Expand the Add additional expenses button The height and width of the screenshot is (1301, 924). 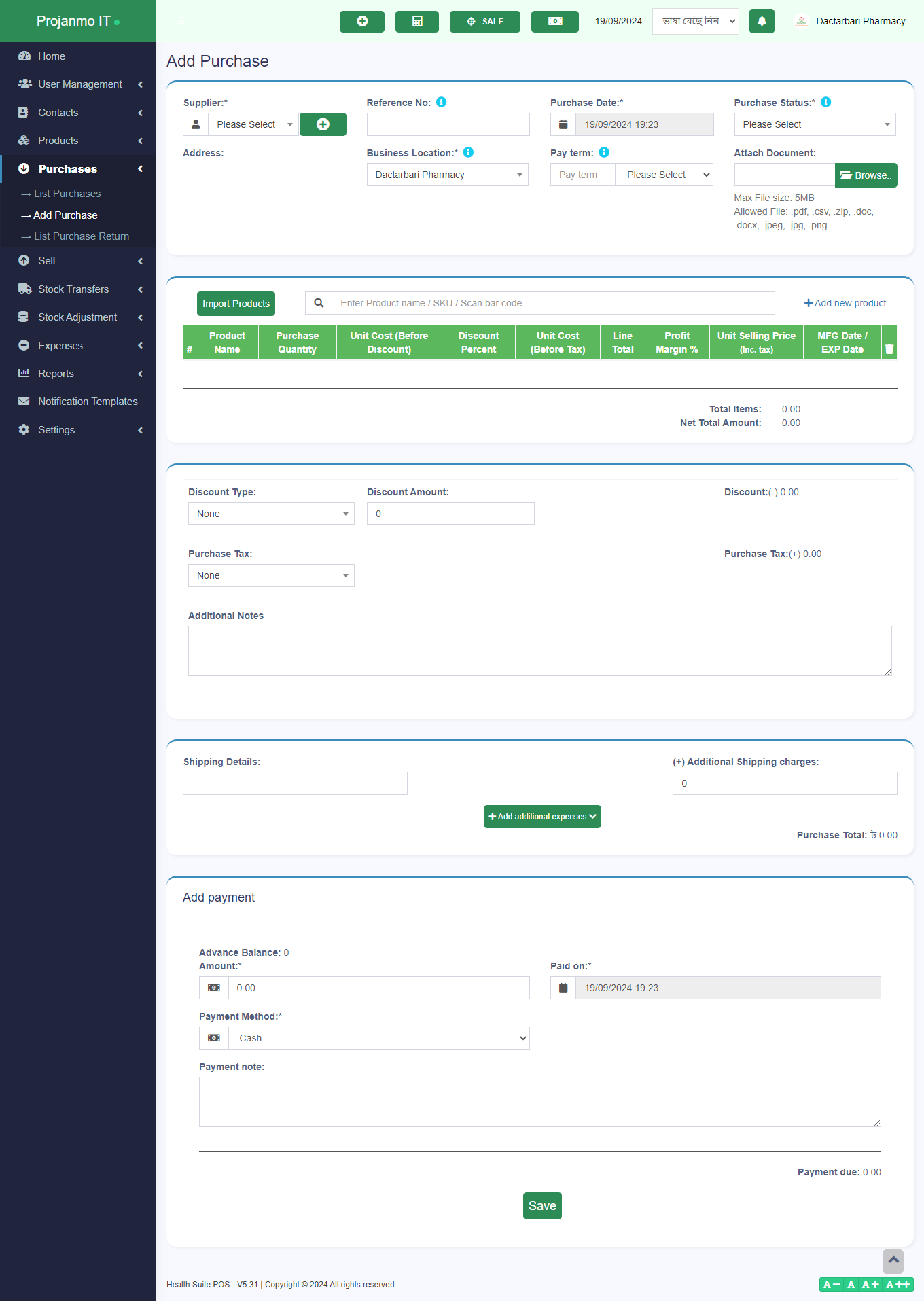coord(542,817)
